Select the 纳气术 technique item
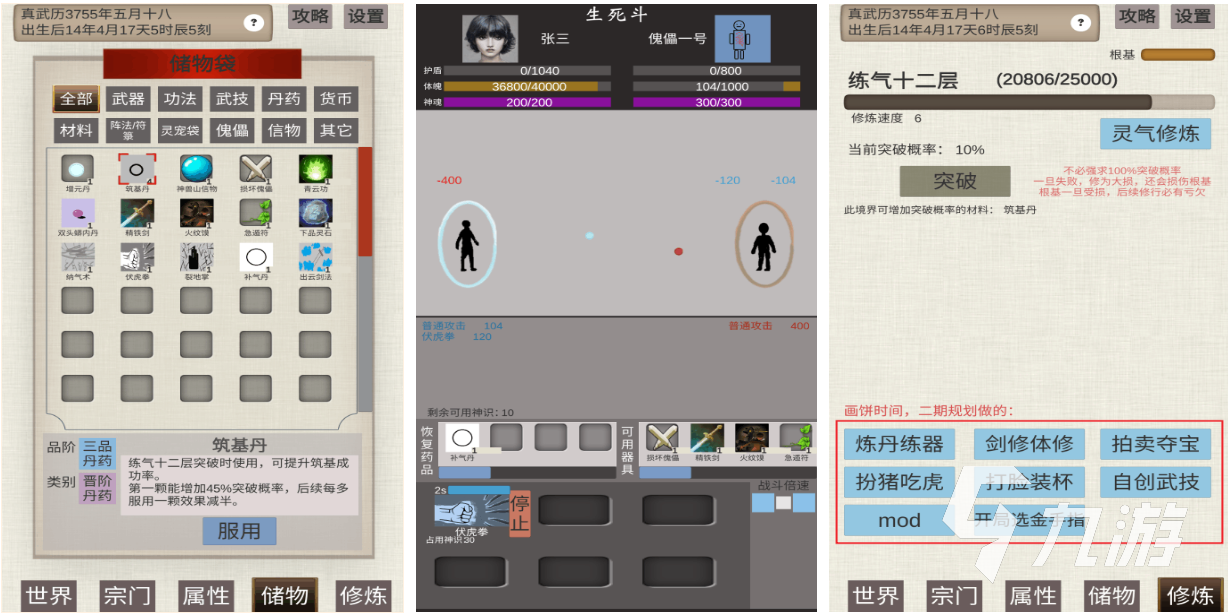This screenshot has height=614, width=1228. [77, 258]
